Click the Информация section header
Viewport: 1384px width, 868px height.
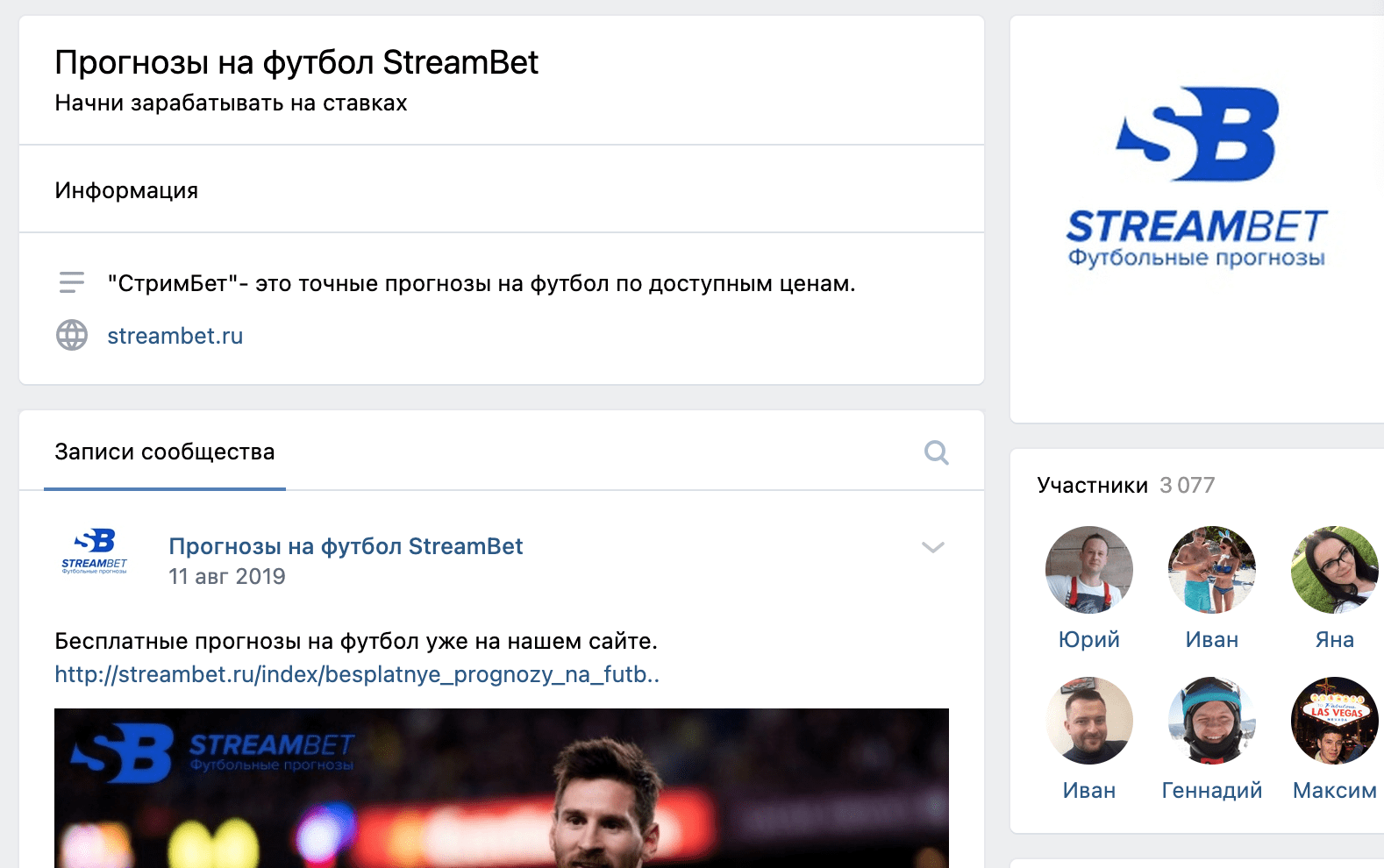tap(126, 190)
